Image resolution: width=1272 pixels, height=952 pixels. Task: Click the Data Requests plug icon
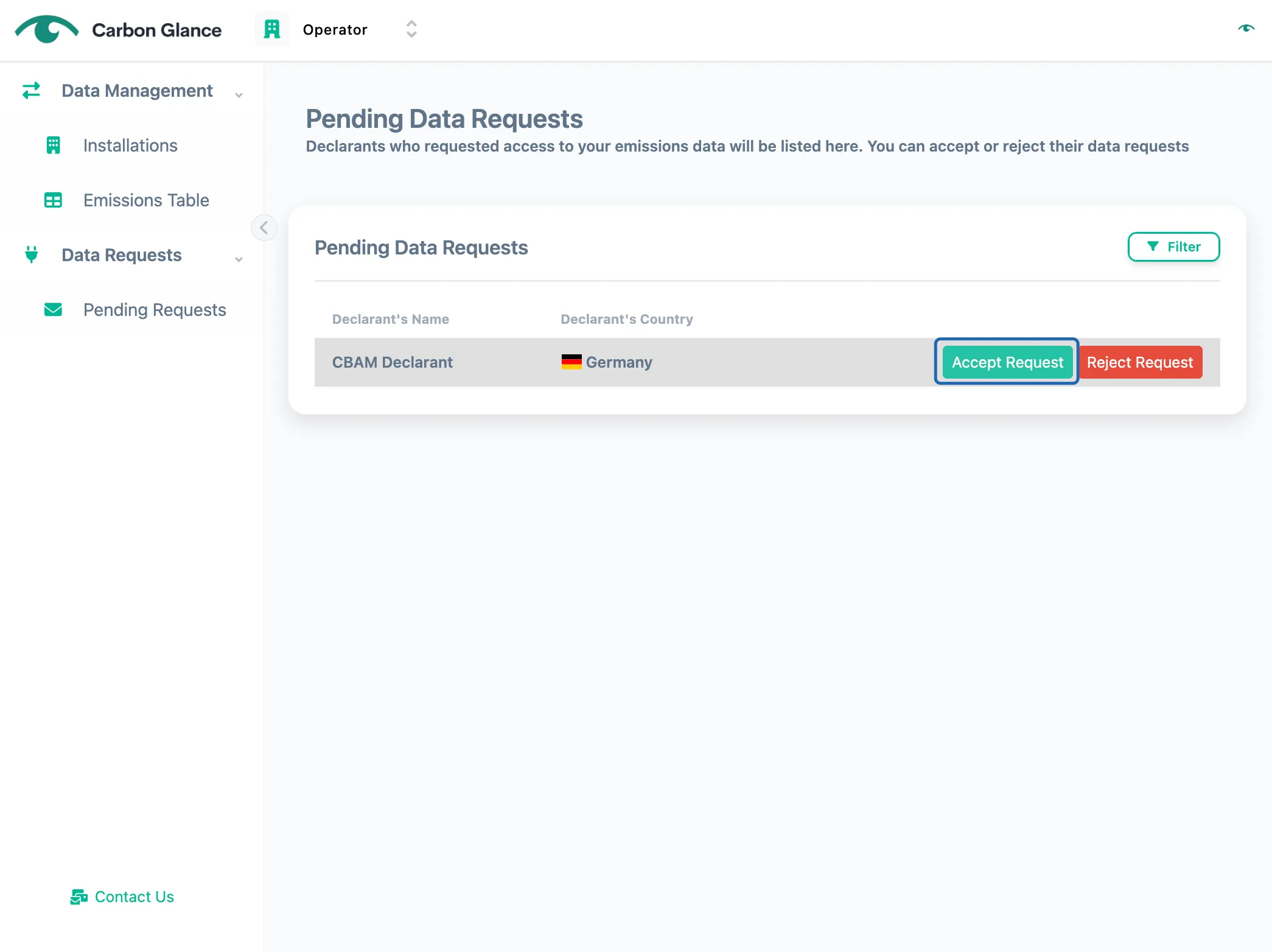32,254
